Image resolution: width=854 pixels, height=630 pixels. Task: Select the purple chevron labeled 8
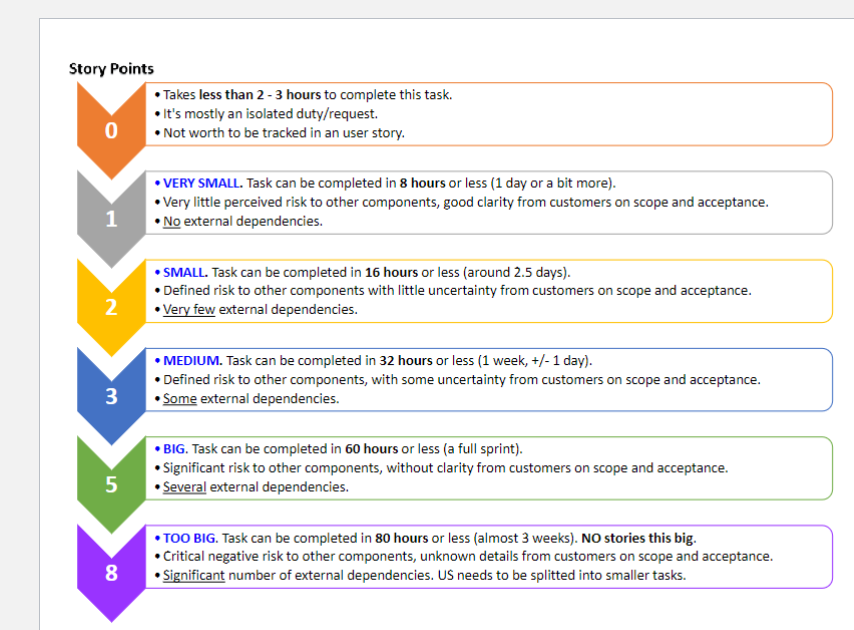[110, 573]
